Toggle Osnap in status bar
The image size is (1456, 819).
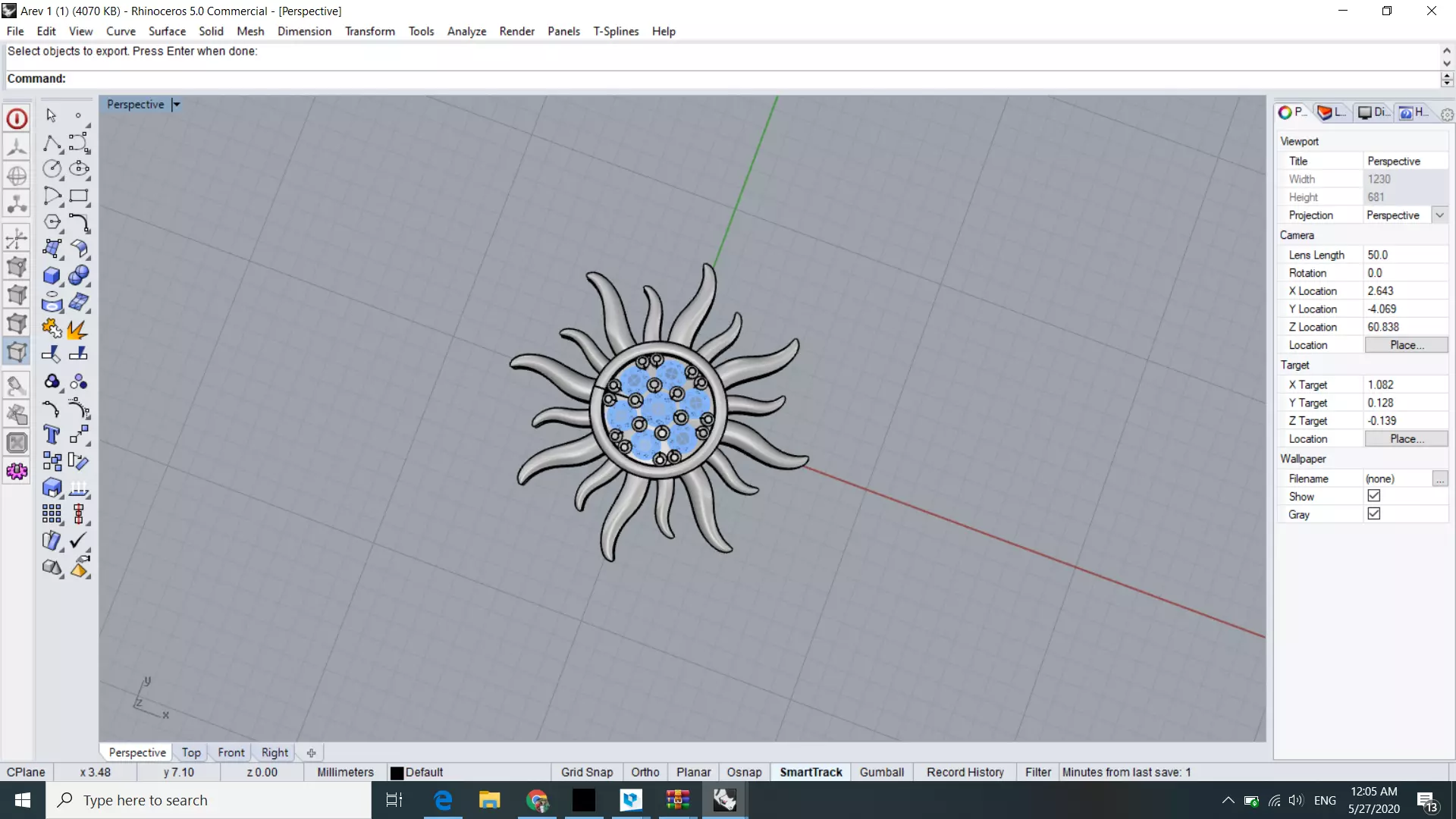[744, 772]
